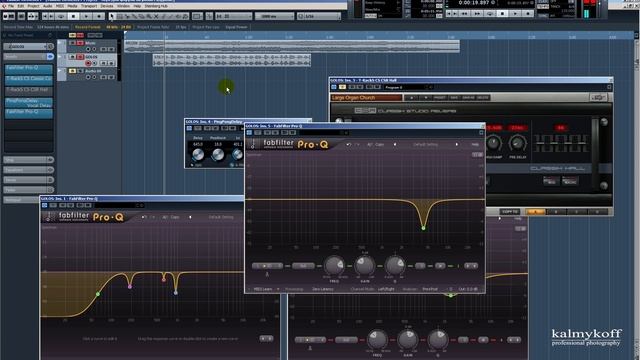Expand the GOLOS track lanes
Image resolution: width=640 pixels, height=360 pixels.
tap(60, 57)
